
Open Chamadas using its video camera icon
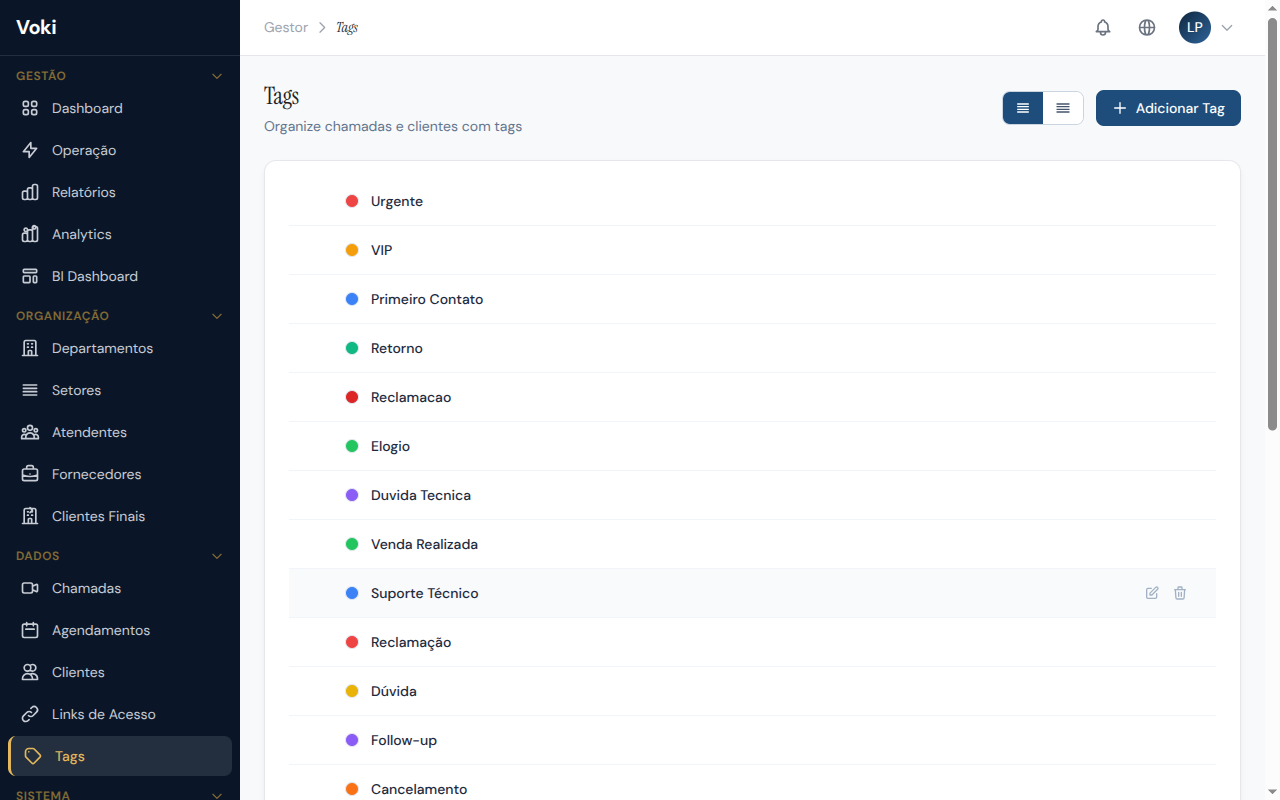click(30, 588)
